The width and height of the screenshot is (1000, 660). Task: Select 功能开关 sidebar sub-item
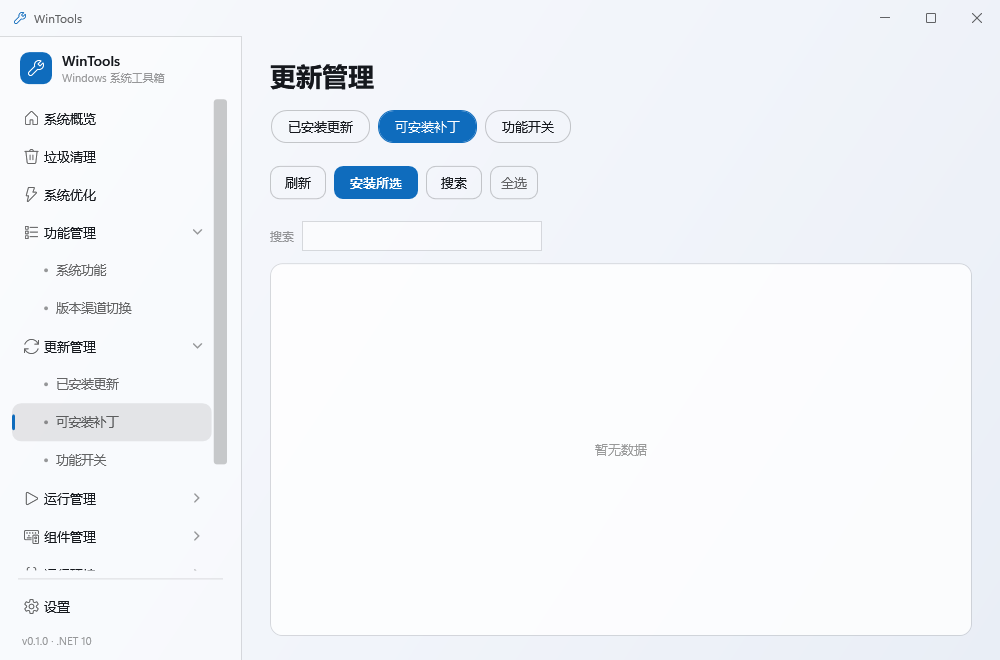pyautogui.click(x=112, y=460)
